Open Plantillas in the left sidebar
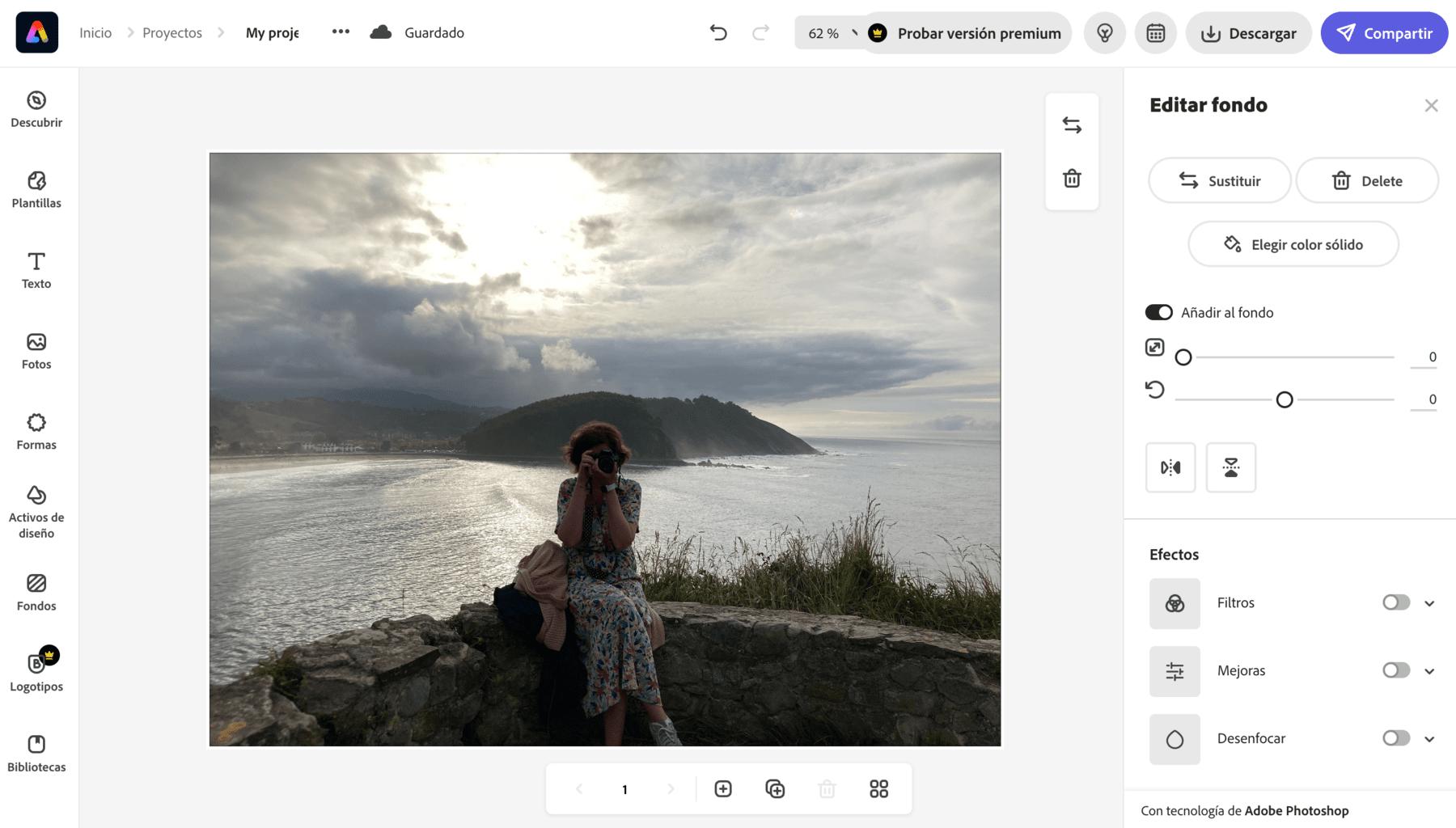Viewport: 1456px width, 828px height. [36, 190]
